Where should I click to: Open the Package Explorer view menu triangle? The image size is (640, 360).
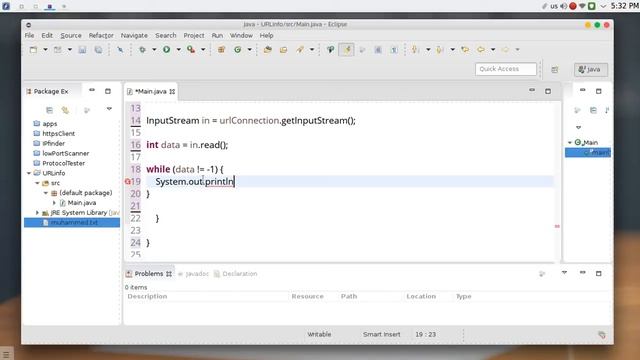(109, 109)
